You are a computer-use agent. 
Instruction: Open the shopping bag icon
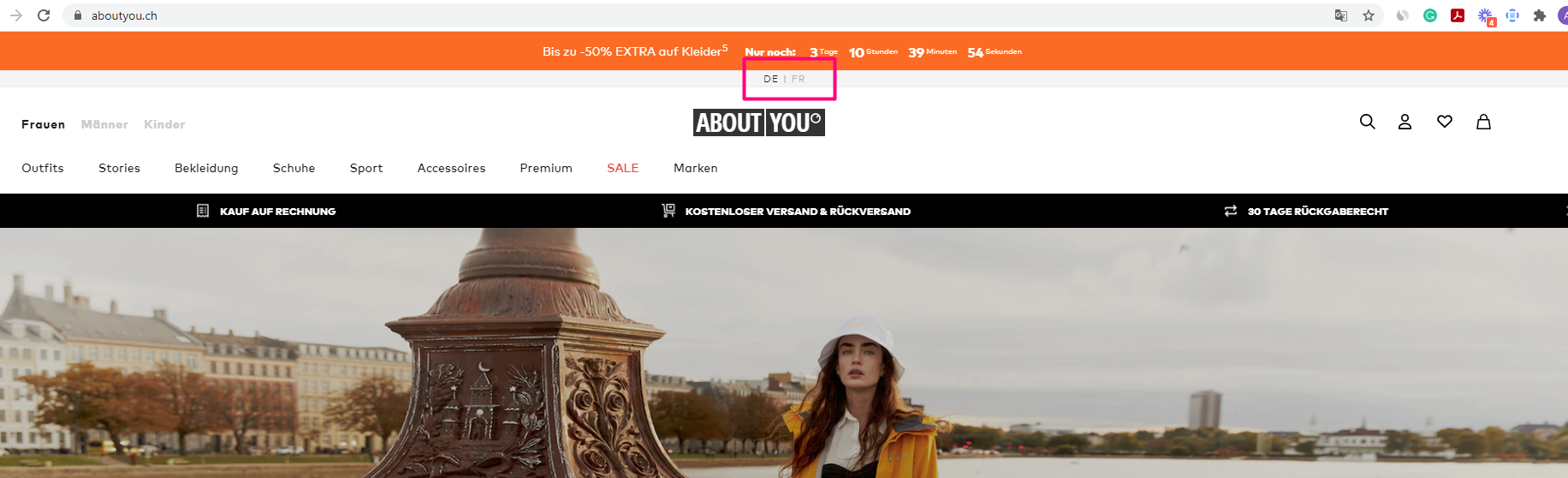point(1483,122)
